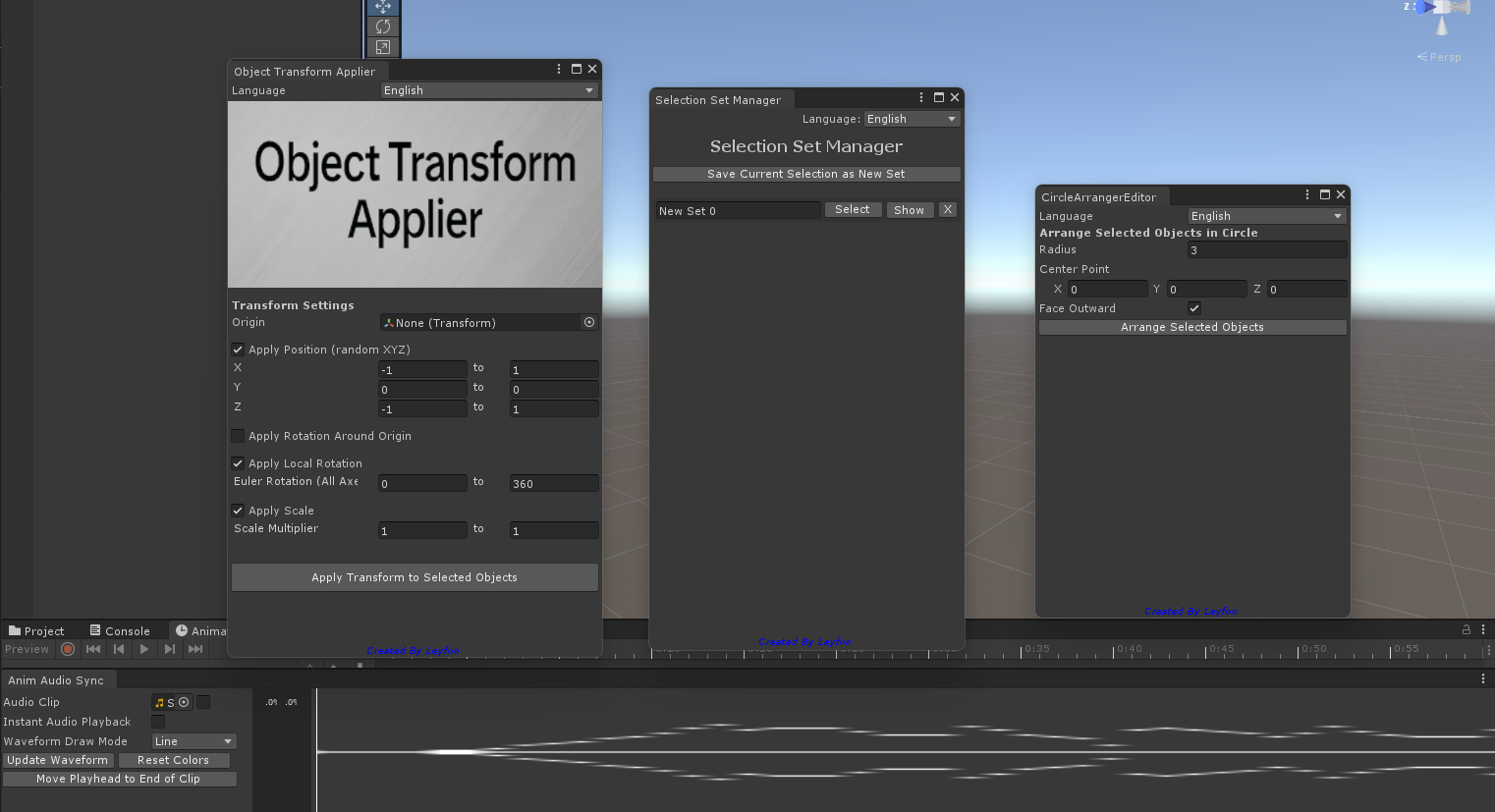Viewport: 1495px width, 812px height.
Task: Click Save Current Selection as New Set
Action: [x=806, y=174]
